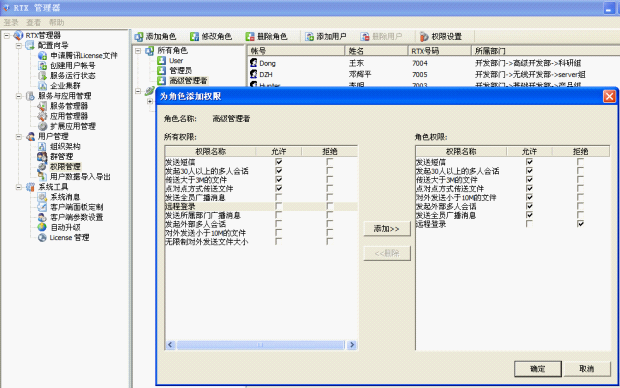Viewport: 620px width, 388px height.
Task: Click the 添加角色 toolbar icon
Action: 138,37
